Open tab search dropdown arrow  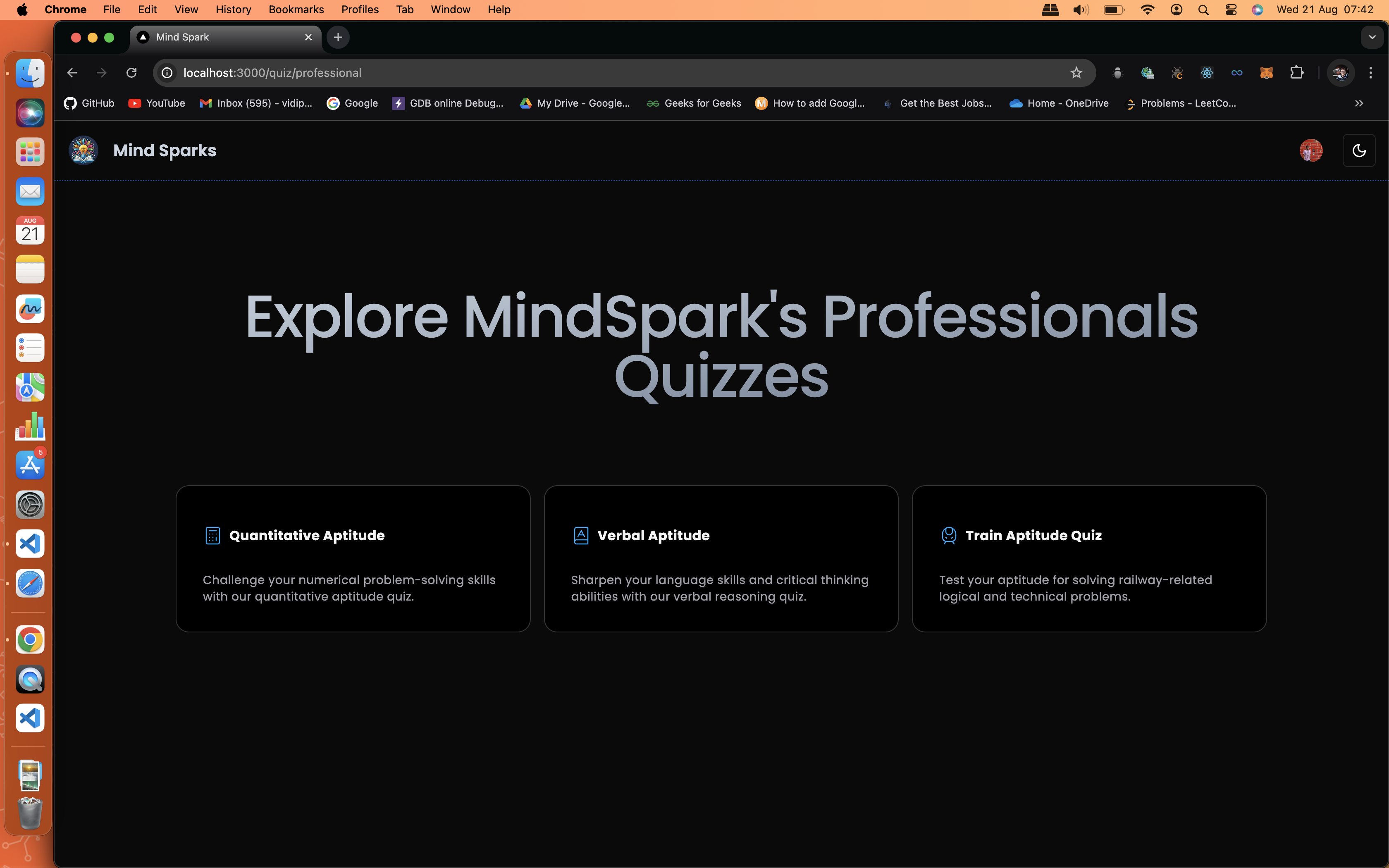[x=1372, y=37]
